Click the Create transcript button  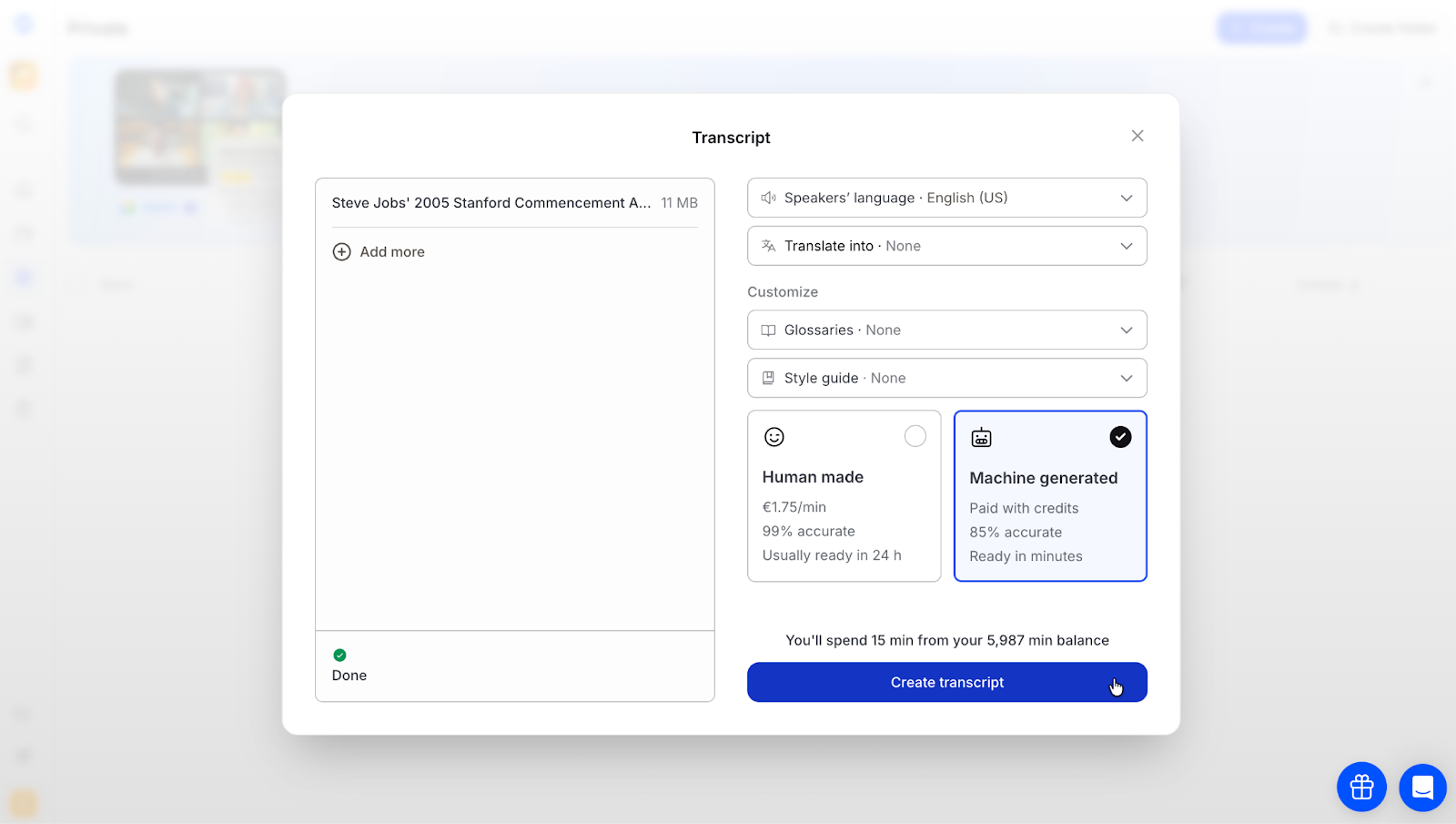(946, 682)
